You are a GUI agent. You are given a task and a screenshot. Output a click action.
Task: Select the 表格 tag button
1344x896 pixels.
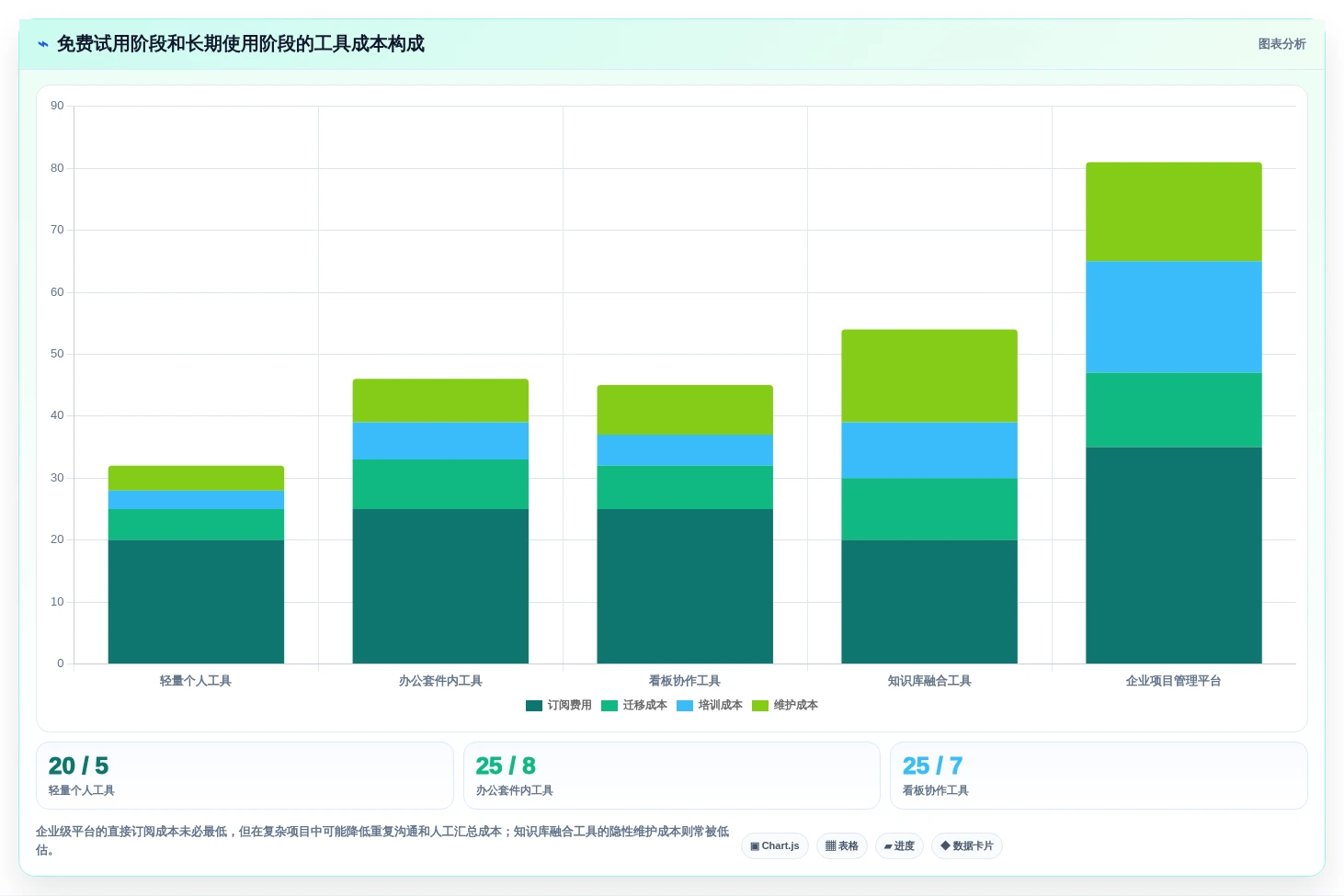pos(842,846)
